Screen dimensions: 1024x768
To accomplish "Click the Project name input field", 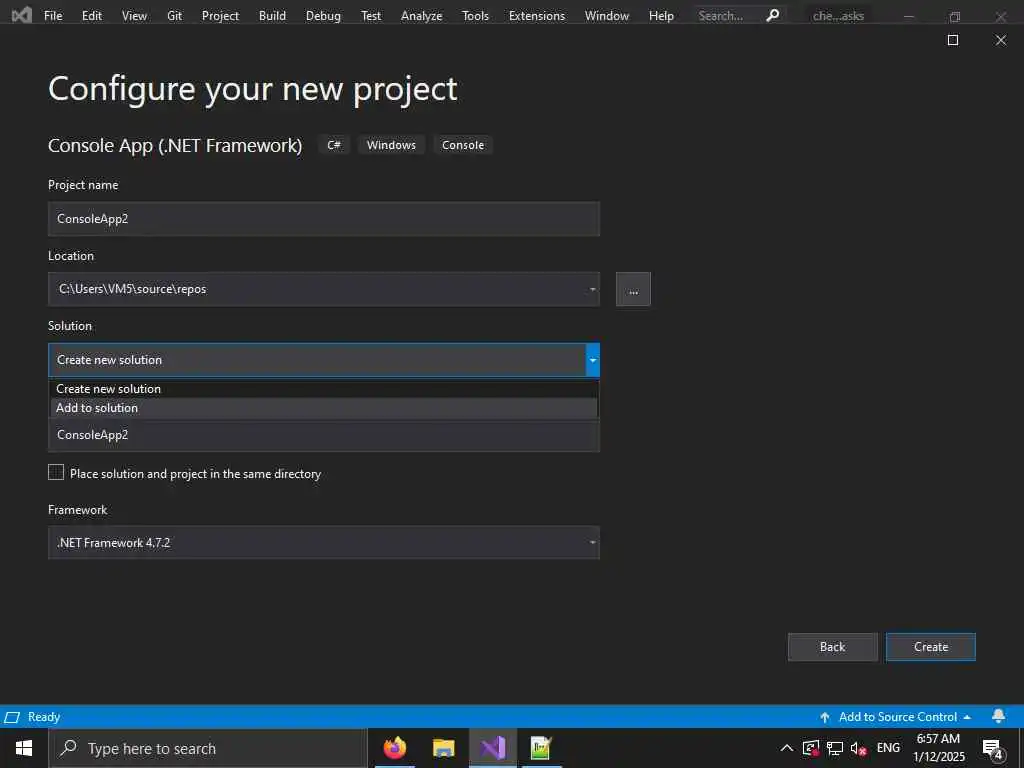I will (324, 219).
